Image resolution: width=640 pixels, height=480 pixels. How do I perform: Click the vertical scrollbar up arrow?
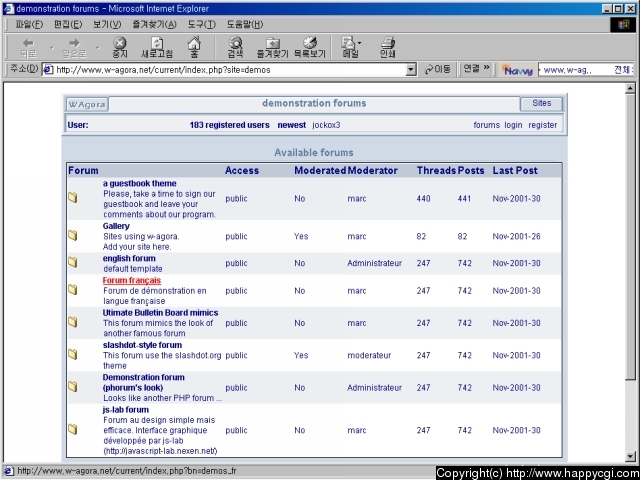point(630,89)
